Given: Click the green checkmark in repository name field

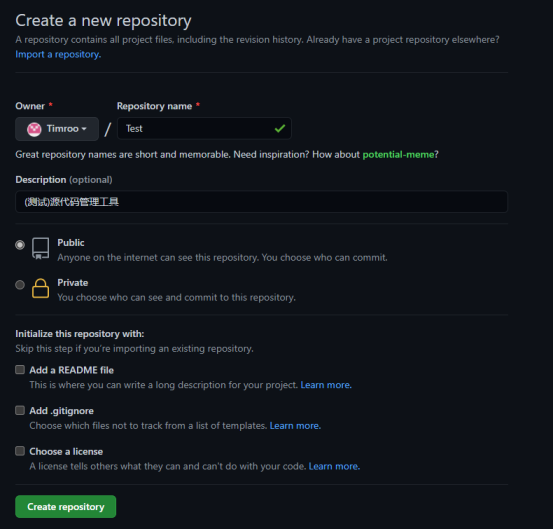Looking at the screenshot, I should [280, 128].
